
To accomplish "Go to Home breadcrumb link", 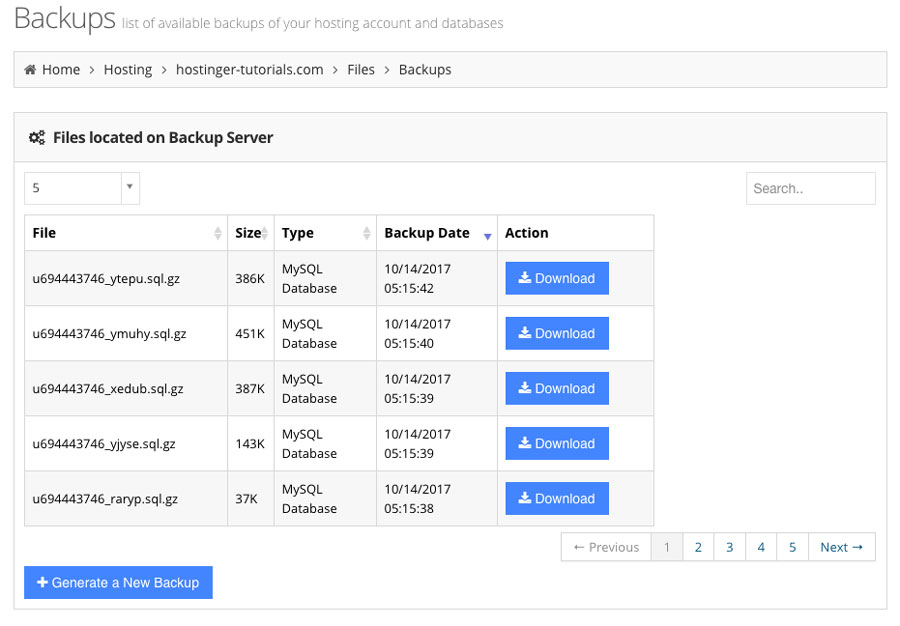I will (61, 69).
